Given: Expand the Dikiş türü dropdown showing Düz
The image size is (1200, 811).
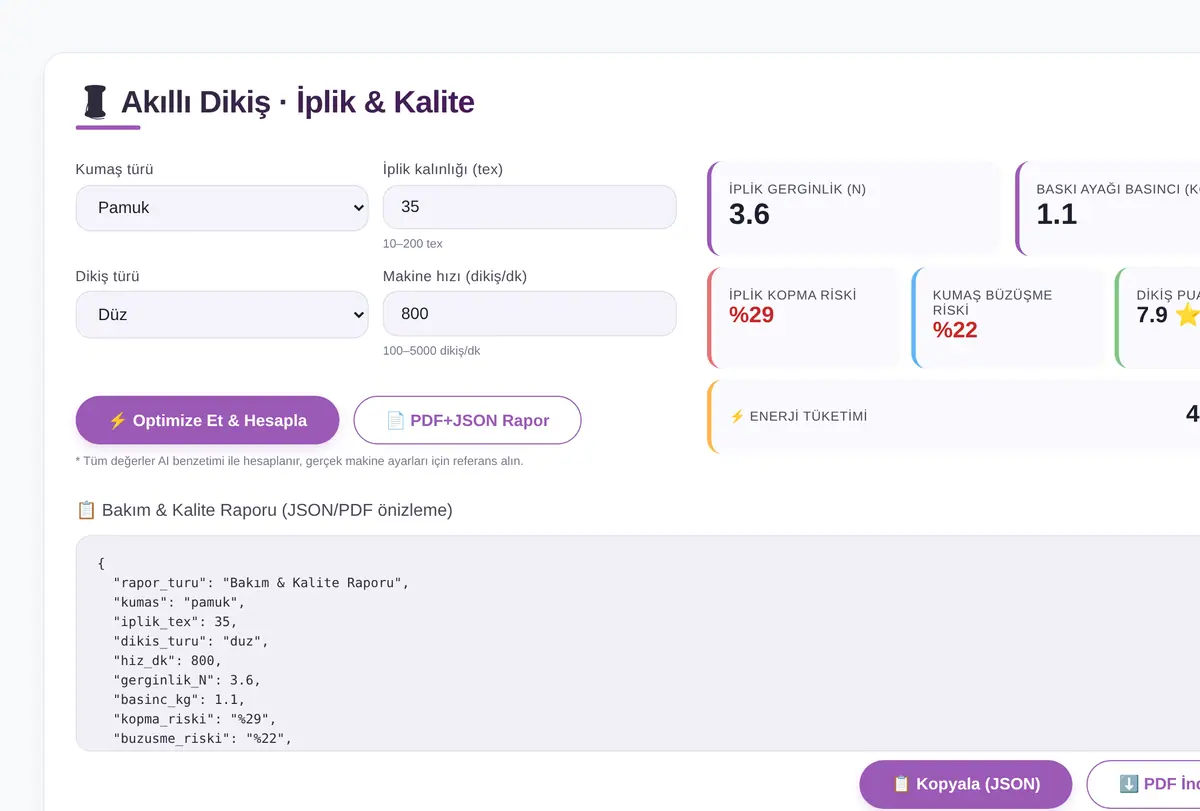Looking at the screenshot, I should tap(222, 314).
